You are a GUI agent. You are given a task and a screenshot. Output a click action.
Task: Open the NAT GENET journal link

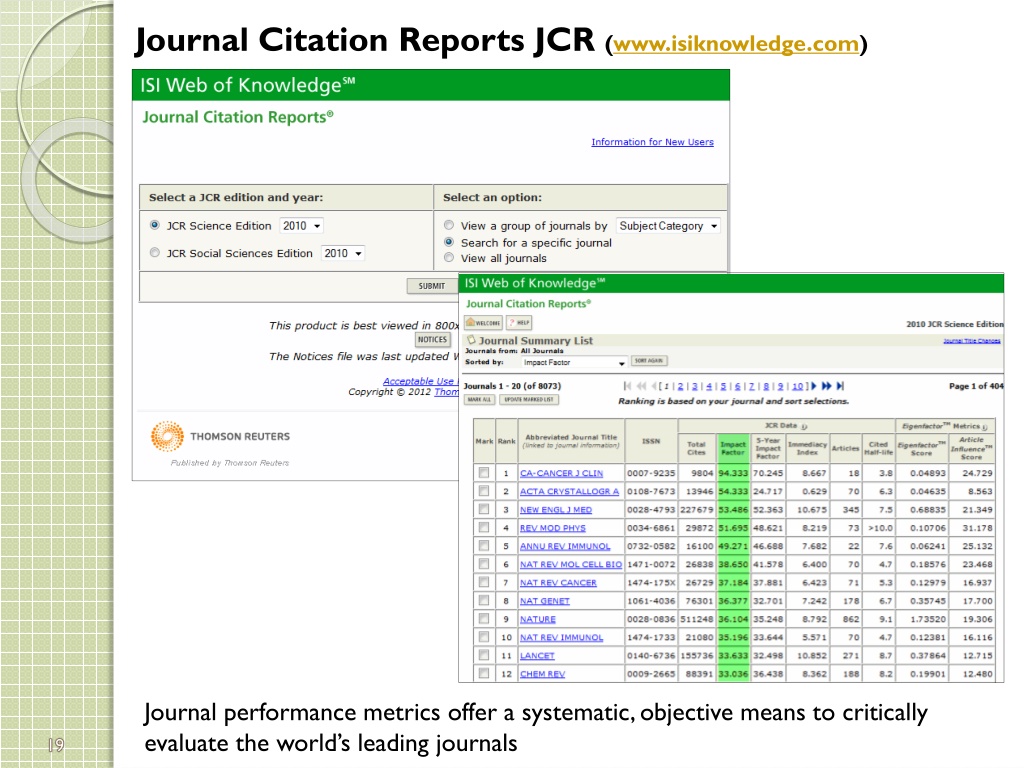pos(545,601)
